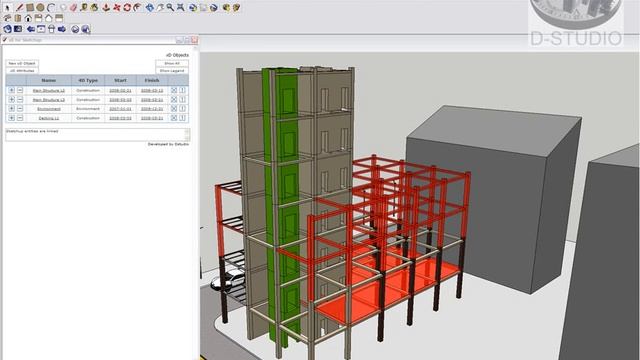Click the blue right arrow icon

pos(62,29)
